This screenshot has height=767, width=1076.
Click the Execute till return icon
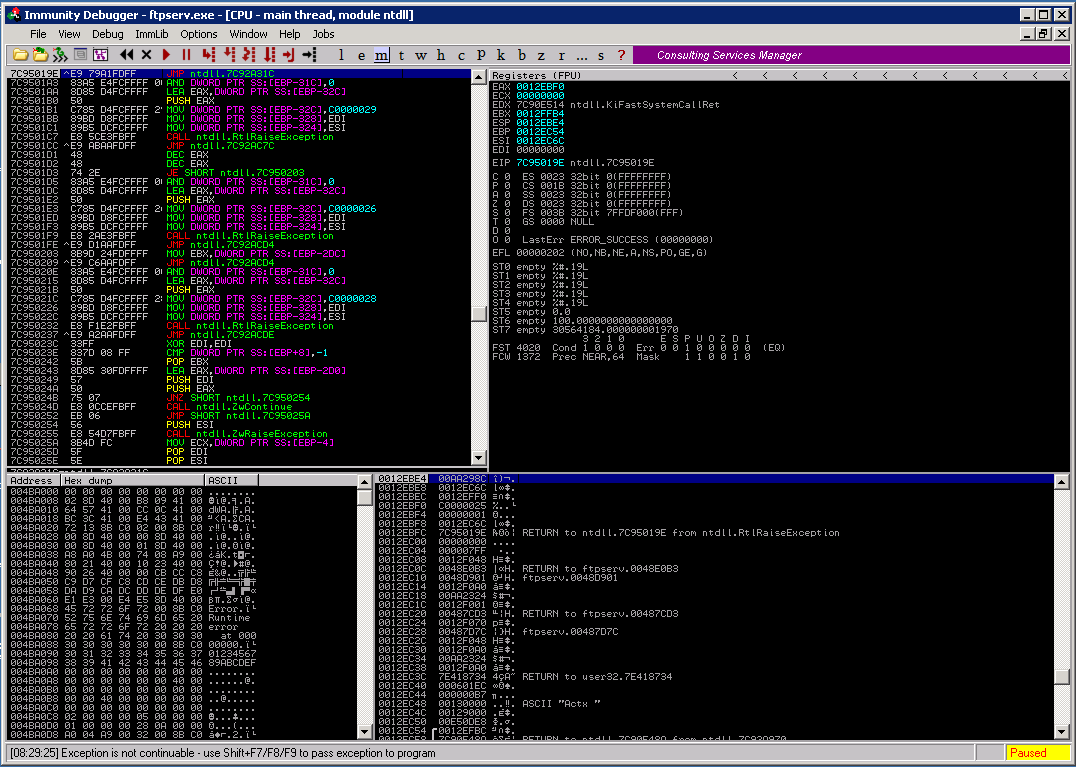pos(289,55)
